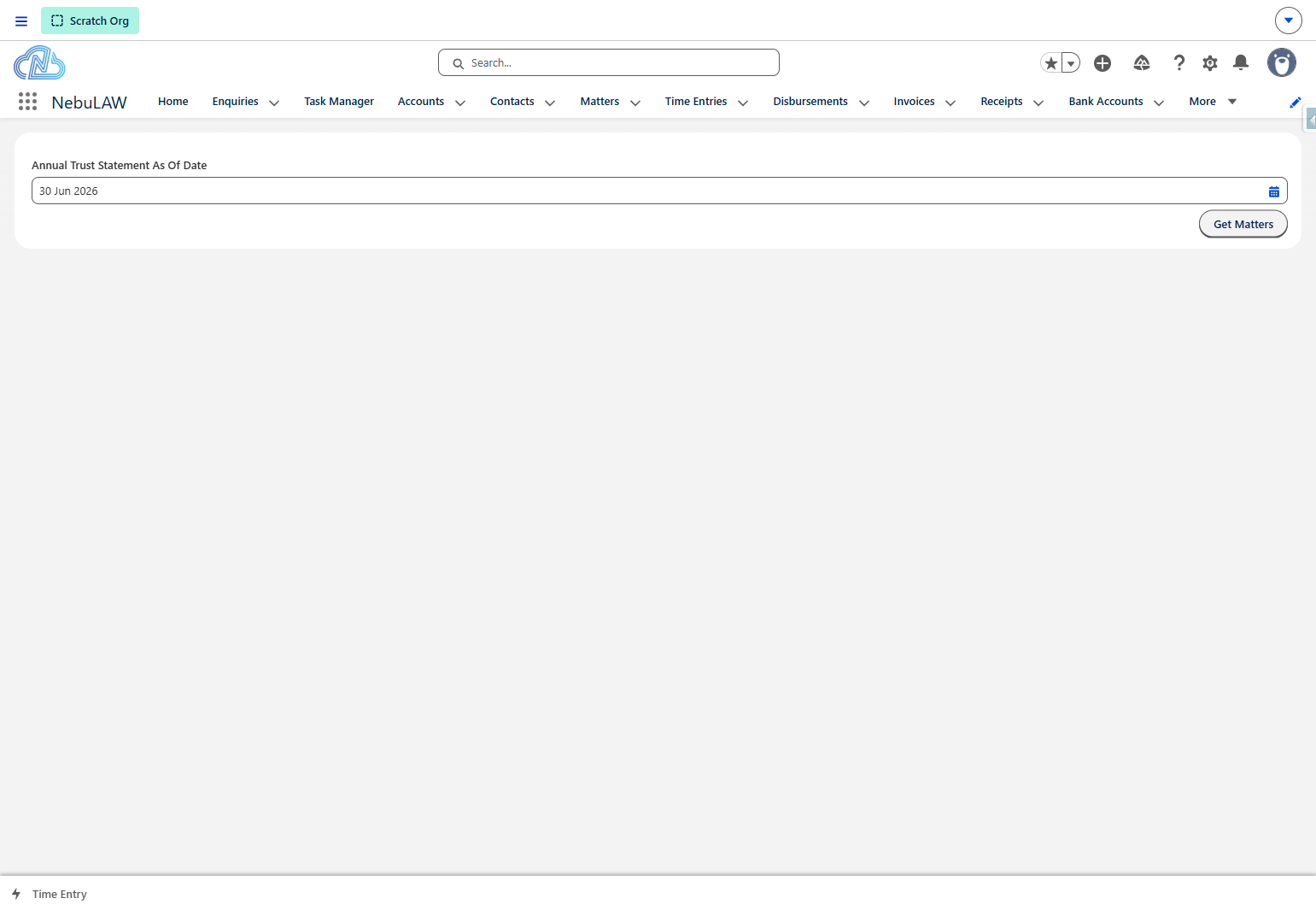Screen dimensions: 1316x910
Task: Click the search magnifier icon
Action: [x=459, y=63]
